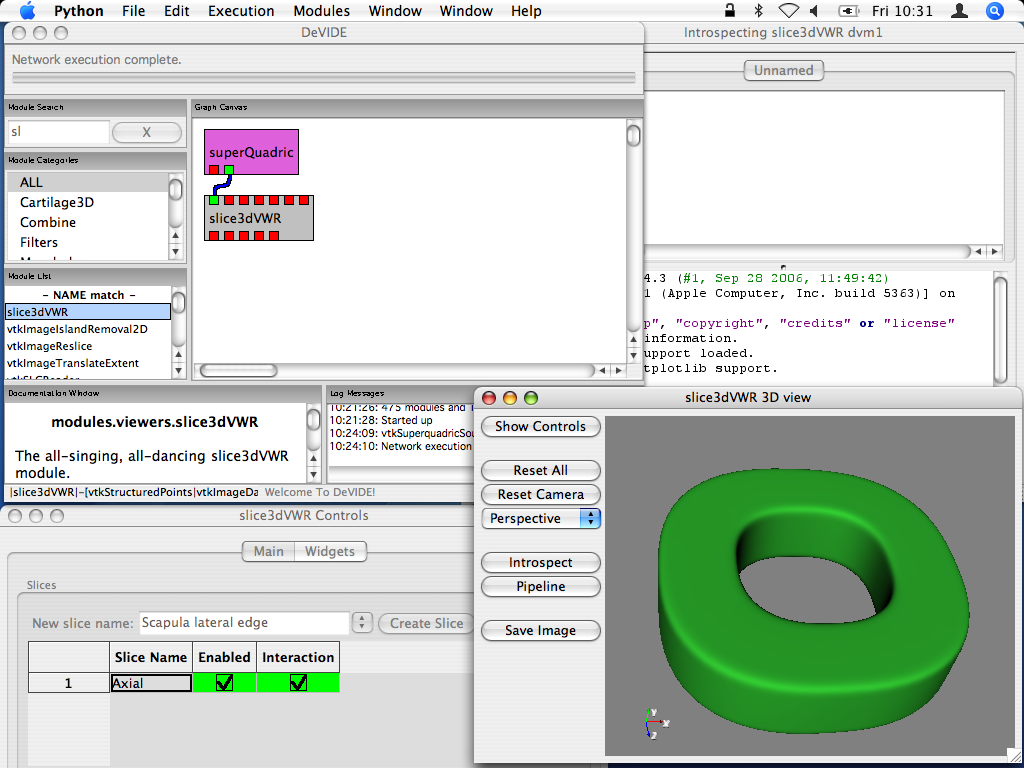The height and width of the screenshot is (768, 1024).
Task: Switch to the Widgets tab
Action: pyautogui.click(x=330, y=551)
